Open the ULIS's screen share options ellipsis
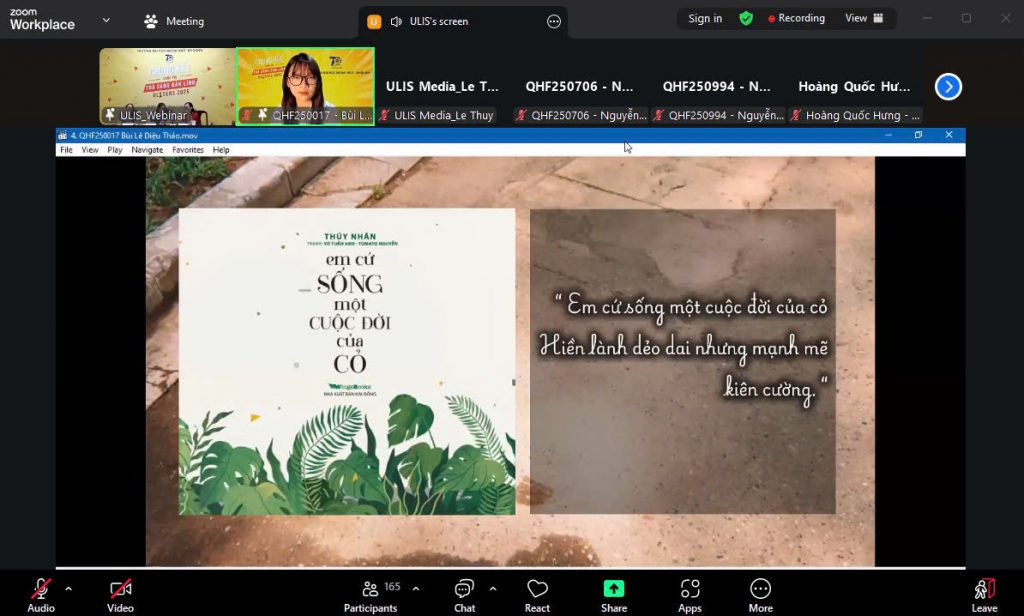The height and width of the screenshot is (616, 1024). click(554, 22)
